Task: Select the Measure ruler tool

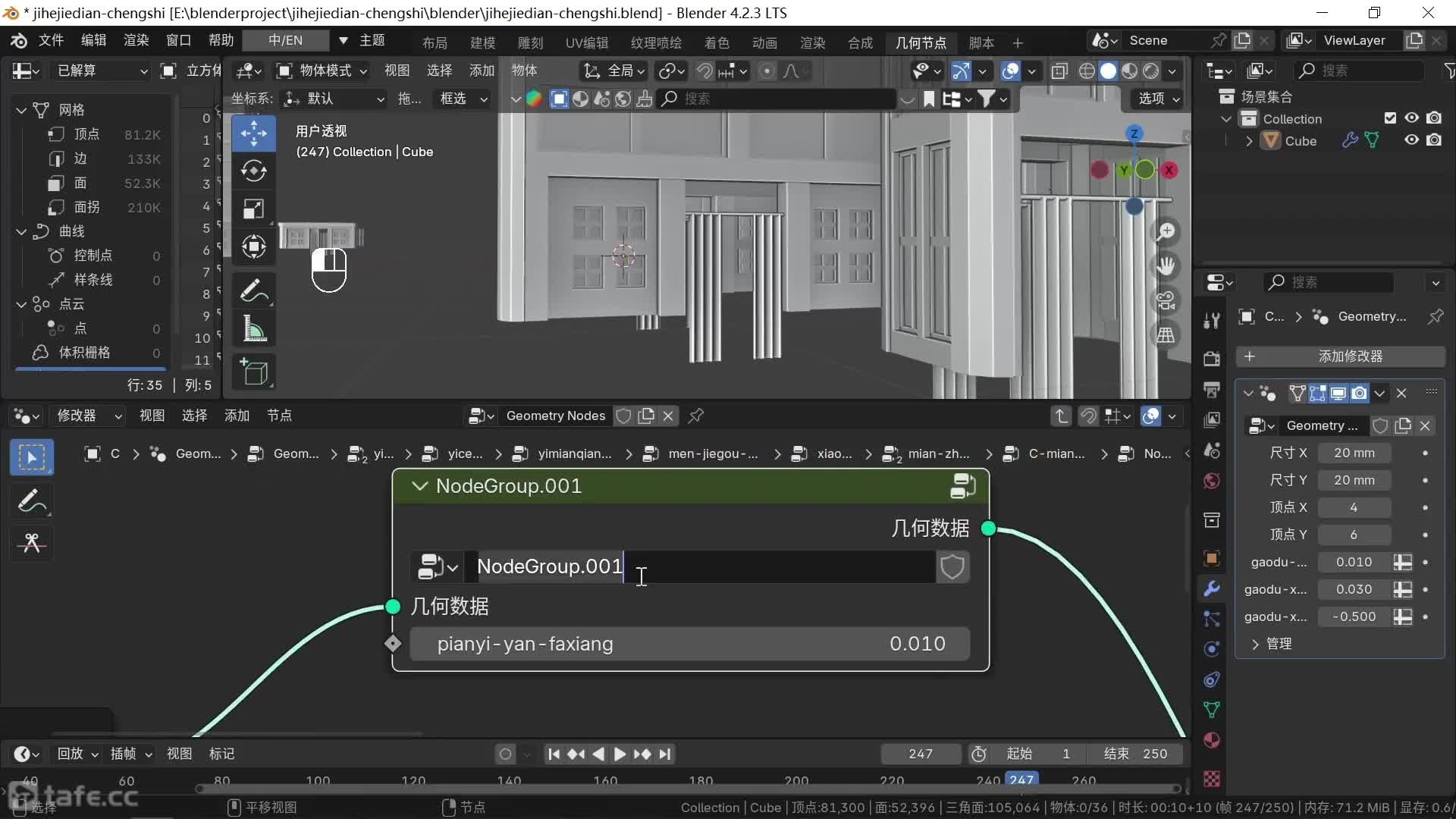Action: (x=253, y=329)
